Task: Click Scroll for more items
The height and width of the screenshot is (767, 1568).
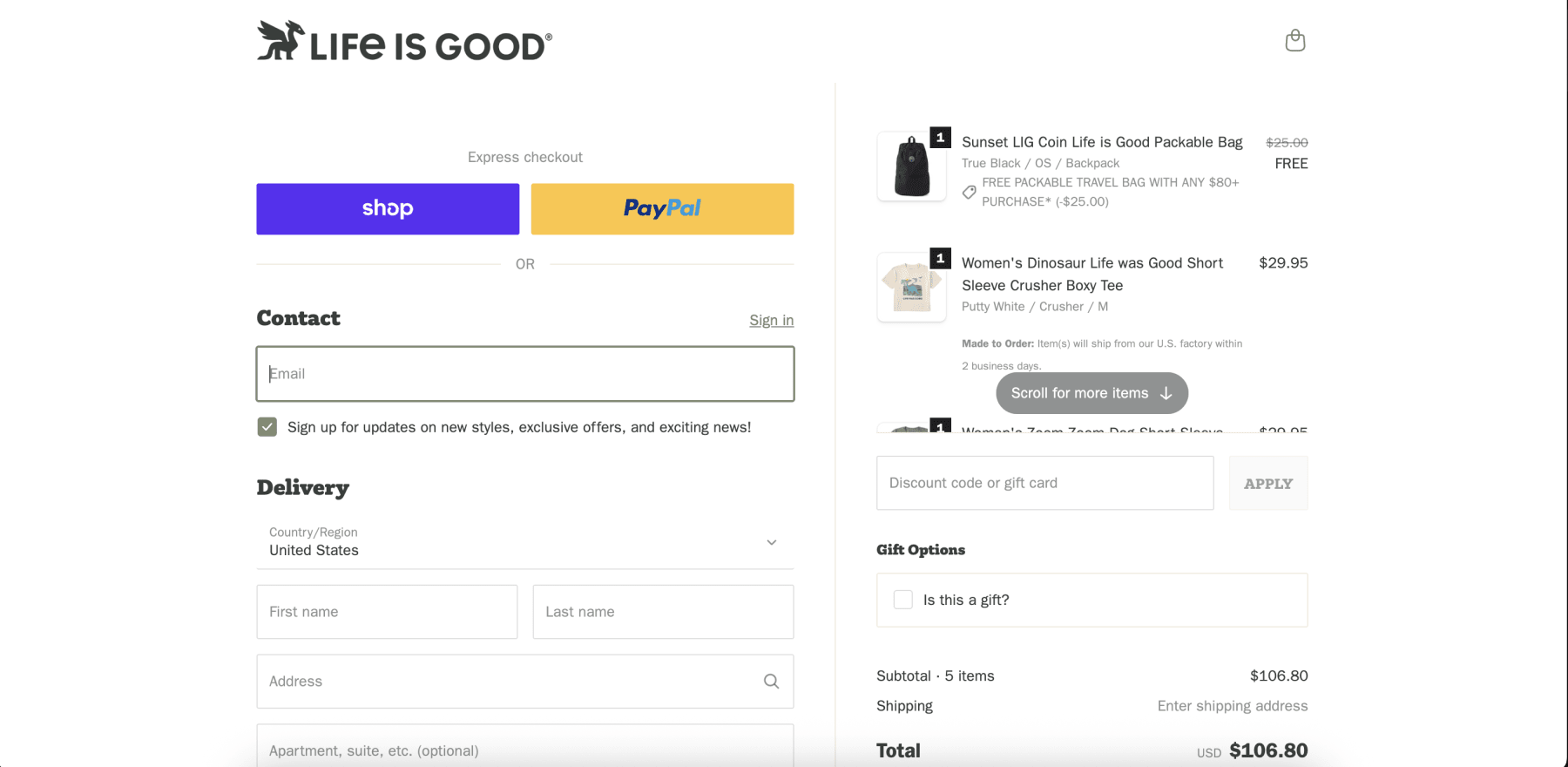Action: (x=1092, y=392)
